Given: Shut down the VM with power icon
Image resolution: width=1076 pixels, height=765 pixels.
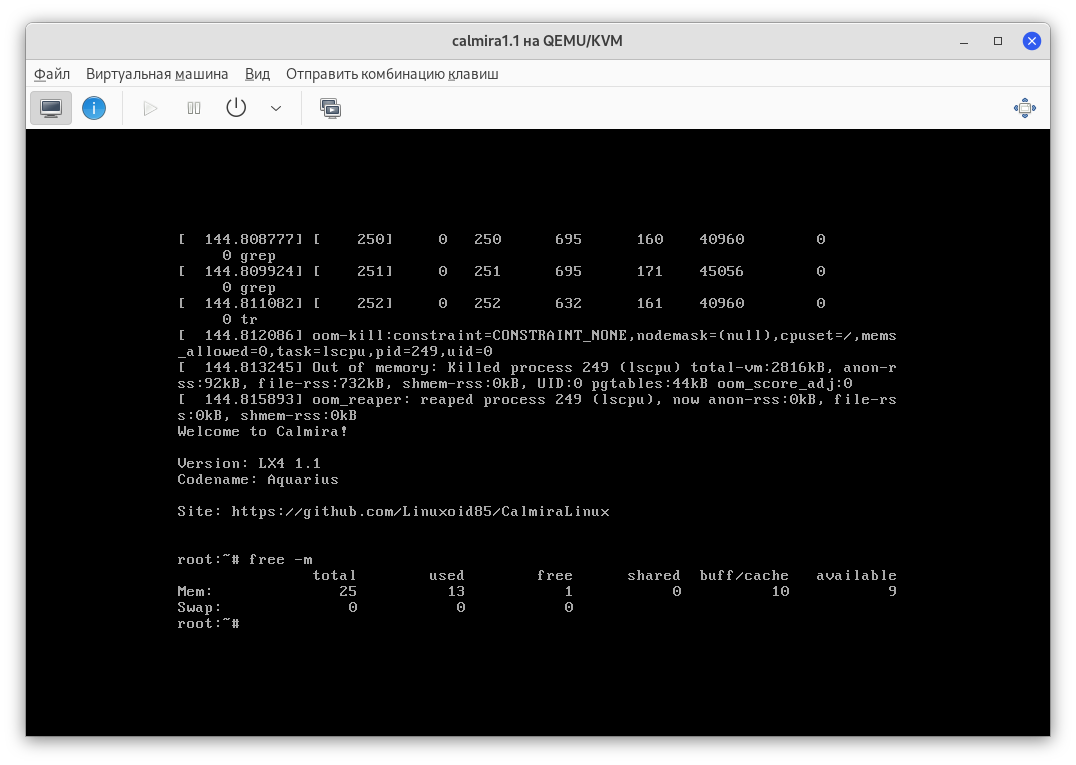Looking at the screenshot, I should tap(236, 108).
